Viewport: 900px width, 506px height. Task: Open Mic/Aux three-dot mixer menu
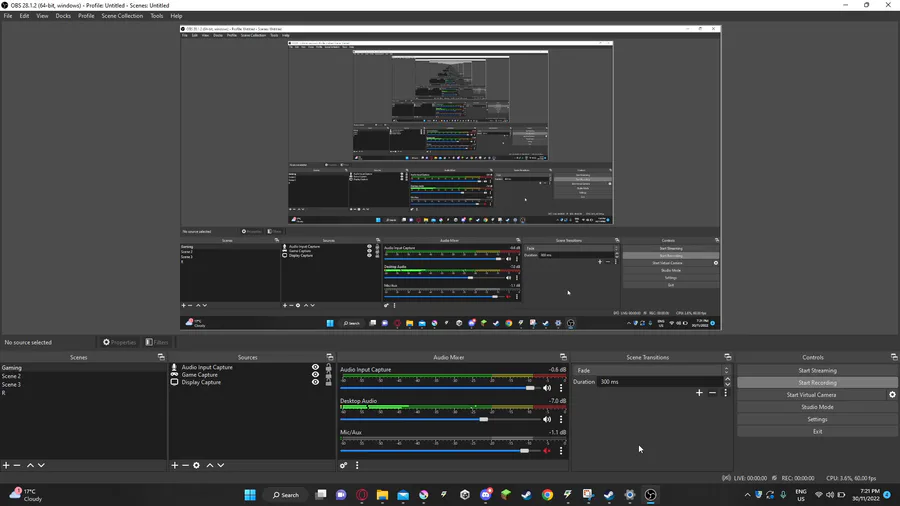pyautogui.click(x=561, y=451)
